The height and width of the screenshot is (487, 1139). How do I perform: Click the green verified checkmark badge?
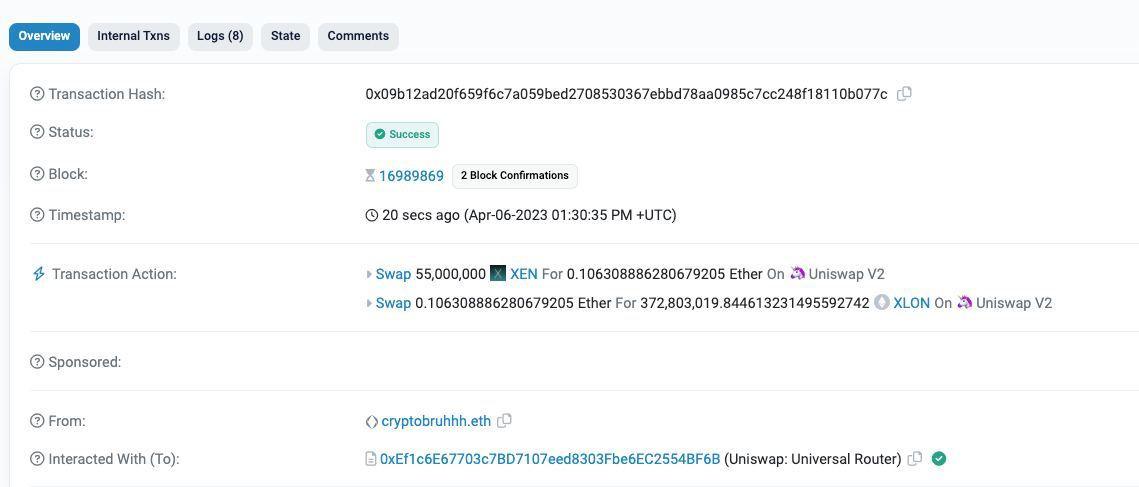coord(939,459)
